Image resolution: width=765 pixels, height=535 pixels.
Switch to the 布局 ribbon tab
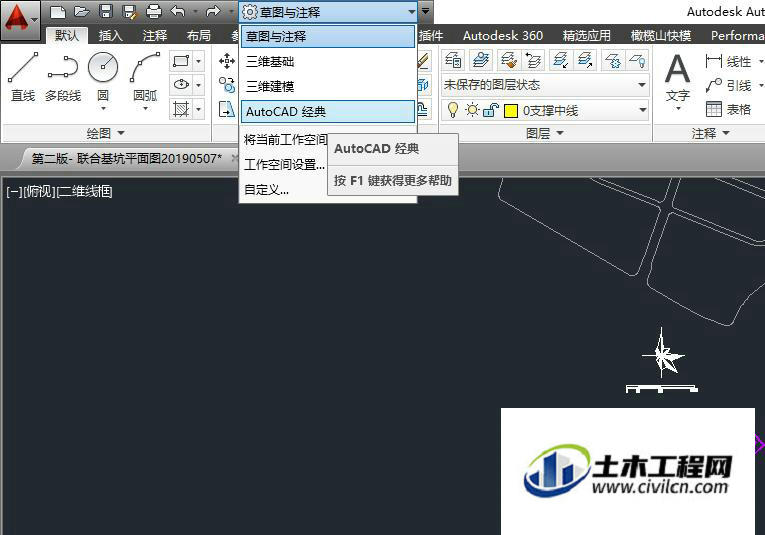pyautogui.click(x=199, y=36)
